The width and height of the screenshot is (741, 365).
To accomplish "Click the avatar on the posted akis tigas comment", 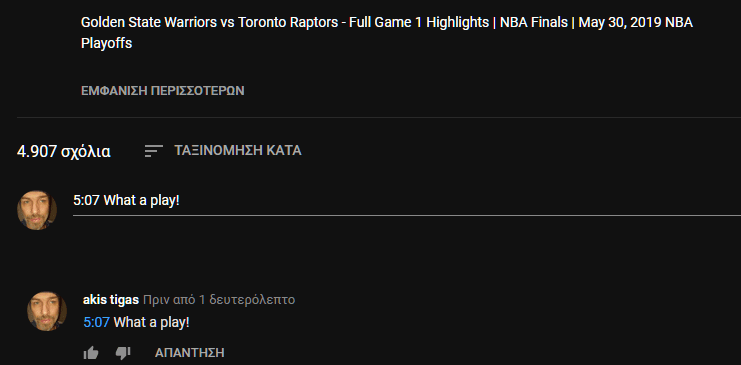I will click(x=47, y=311).
